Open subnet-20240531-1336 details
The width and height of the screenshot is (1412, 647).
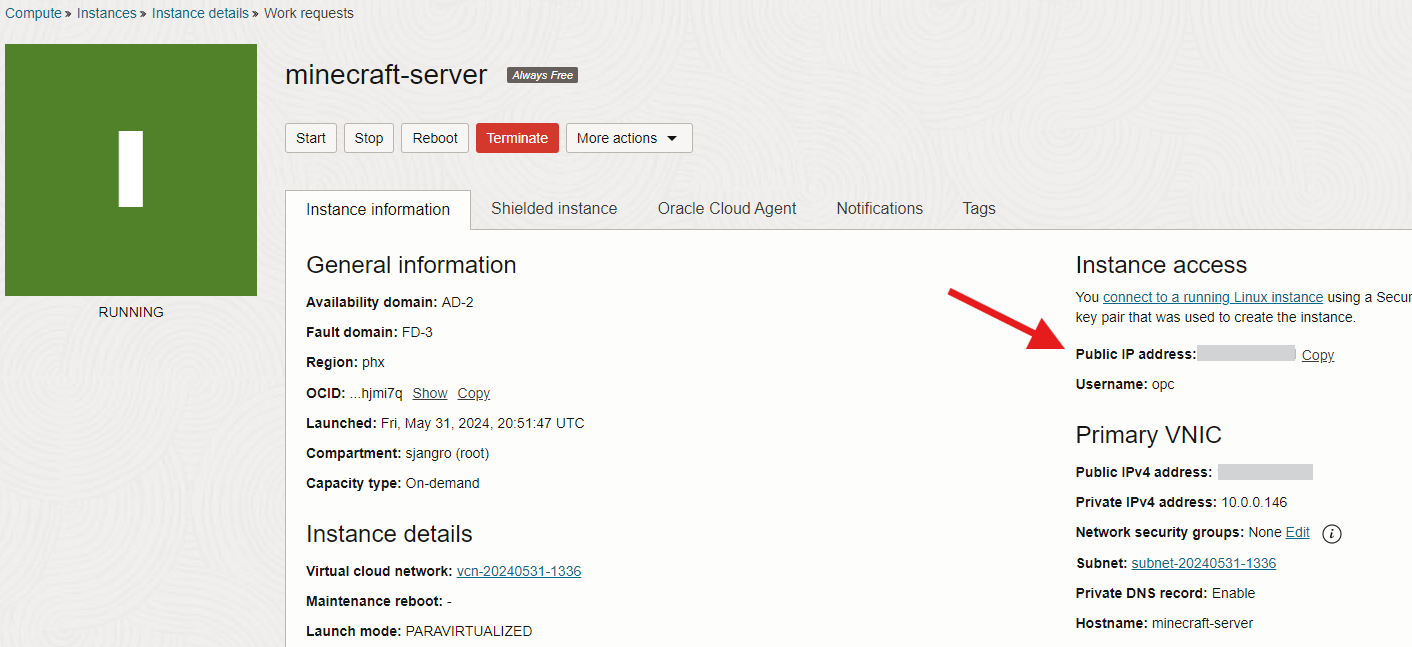pyautogui.click(x=1203, y=563)
